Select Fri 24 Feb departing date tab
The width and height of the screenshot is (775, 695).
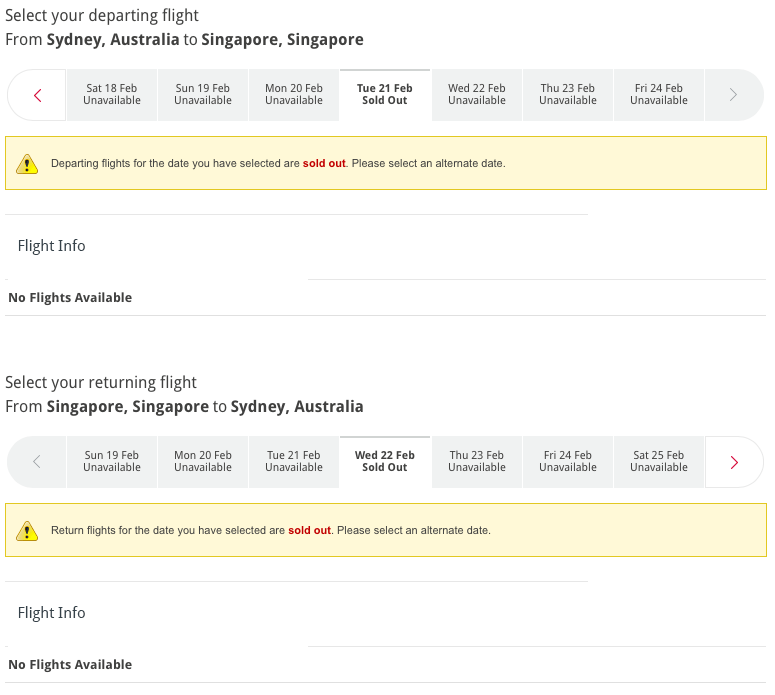pos(658,95)
